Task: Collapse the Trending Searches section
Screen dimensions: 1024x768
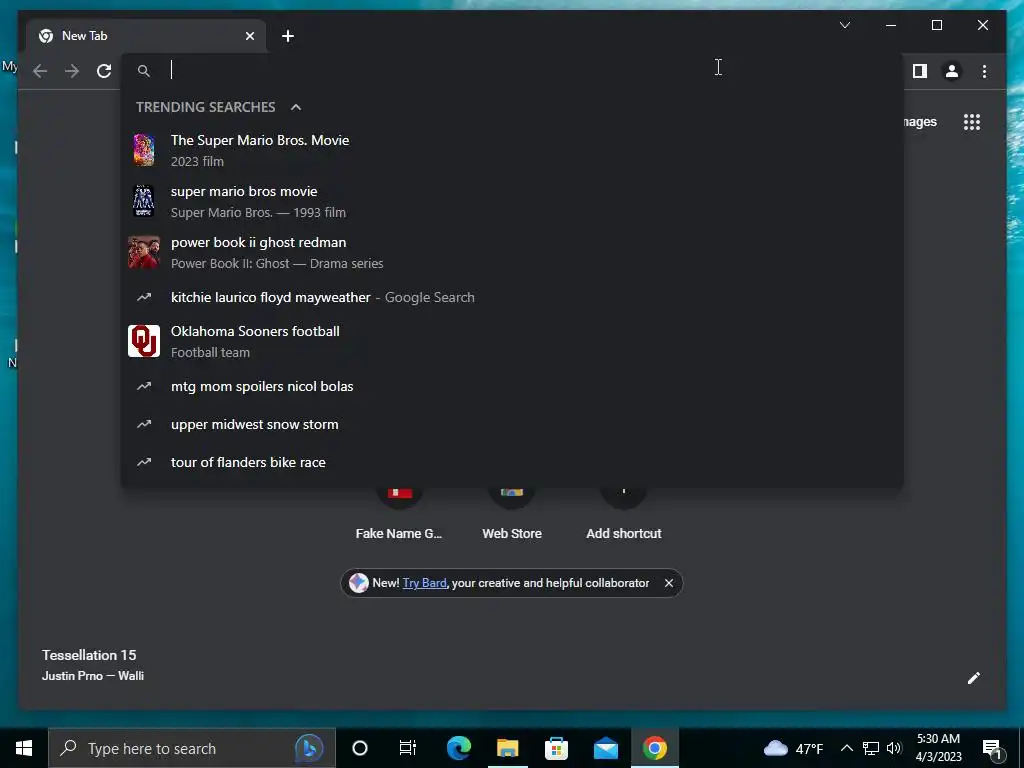Action: 296,107
